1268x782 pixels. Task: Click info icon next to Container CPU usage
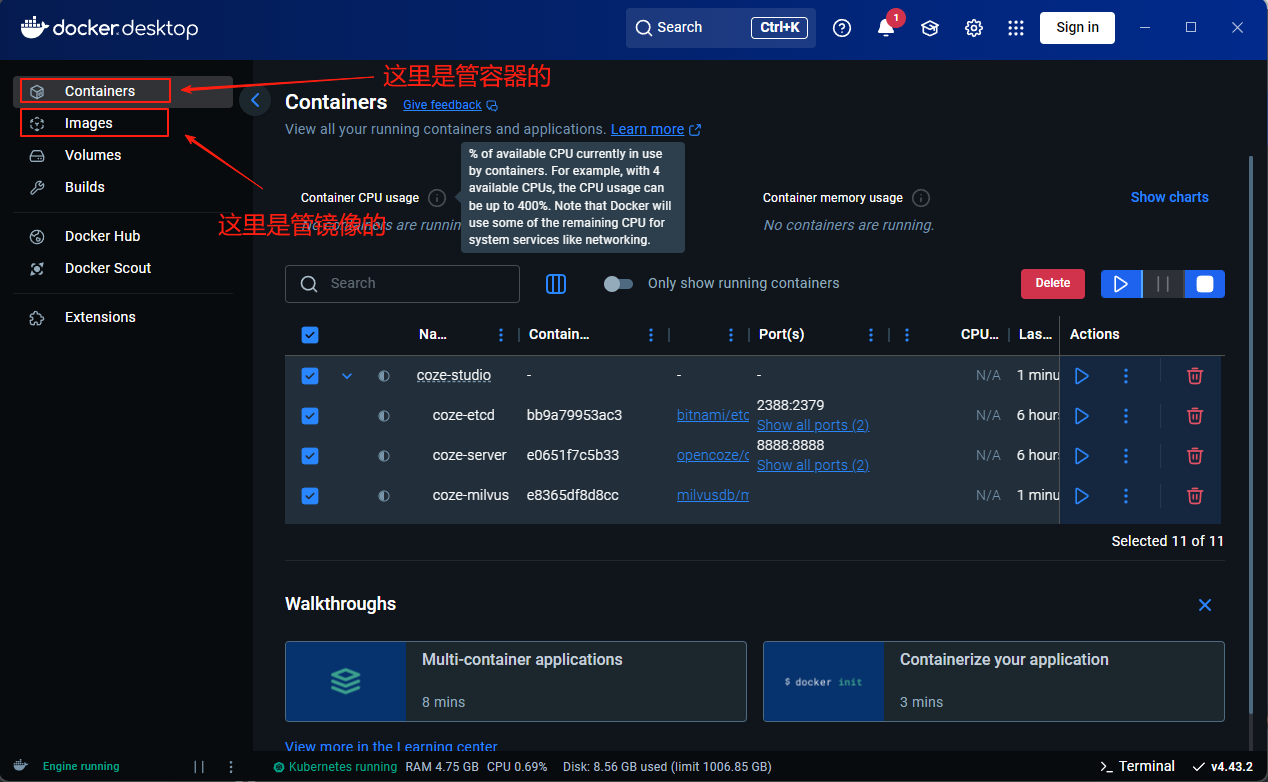pyautogui.click(x=437, y=198)
